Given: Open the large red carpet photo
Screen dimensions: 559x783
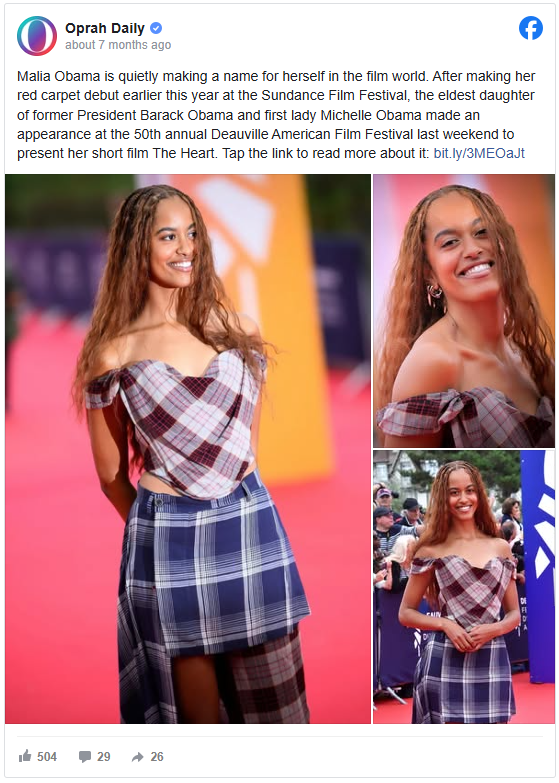Looking at the screenshot, I should (x=188, y=448).
